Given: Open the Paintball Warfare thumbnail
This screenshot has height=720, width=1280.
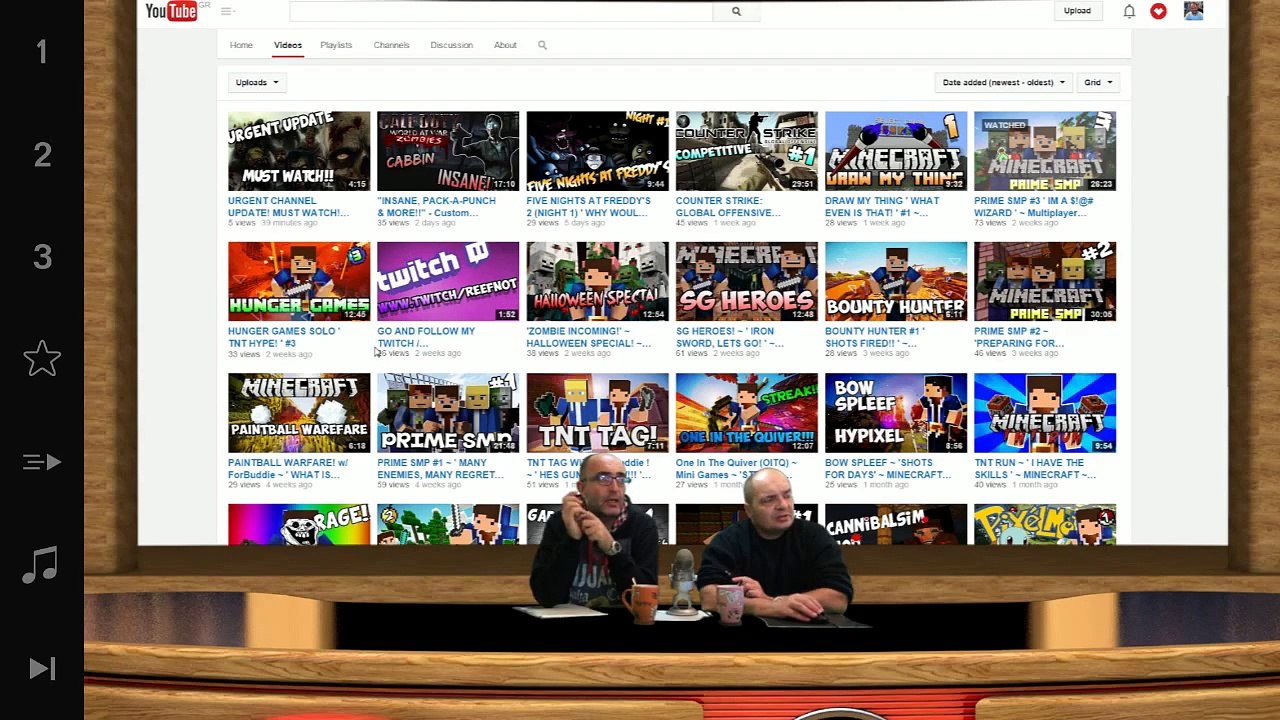Looking at the screenshot, I should (299, 413).
